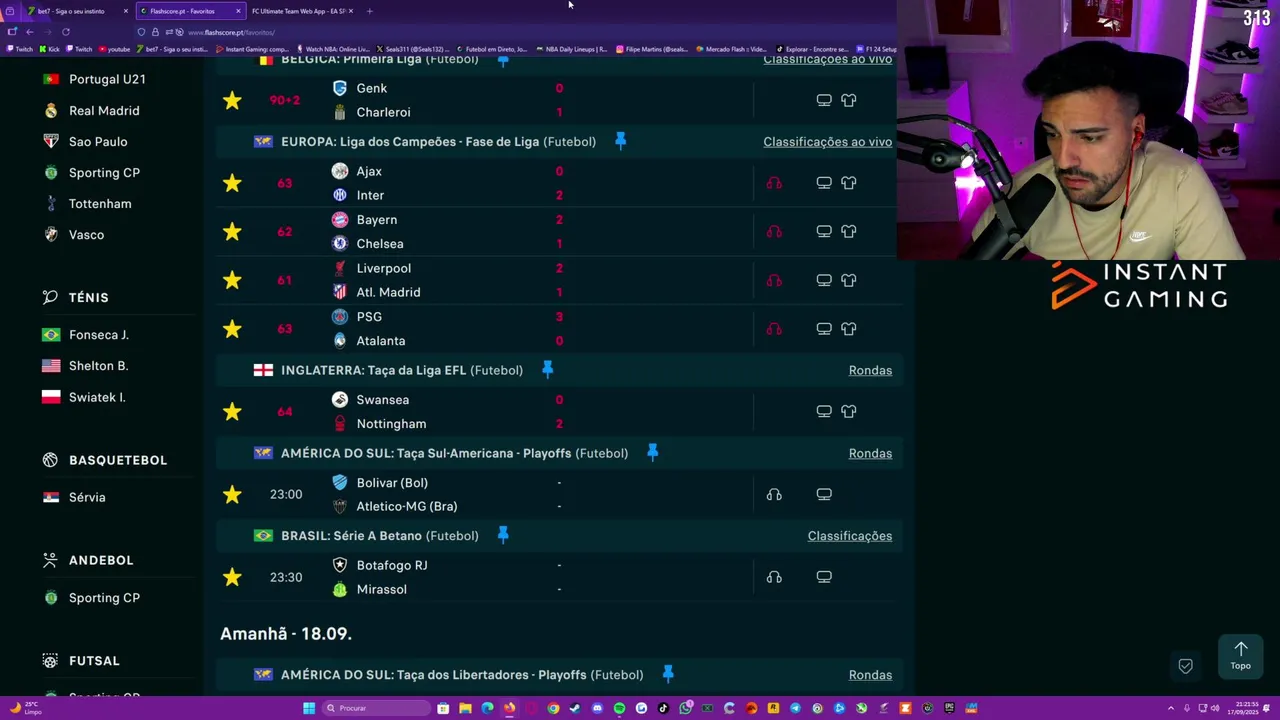Click headphones icon for Bolivar vs Atletico-MG

point(774,494)
